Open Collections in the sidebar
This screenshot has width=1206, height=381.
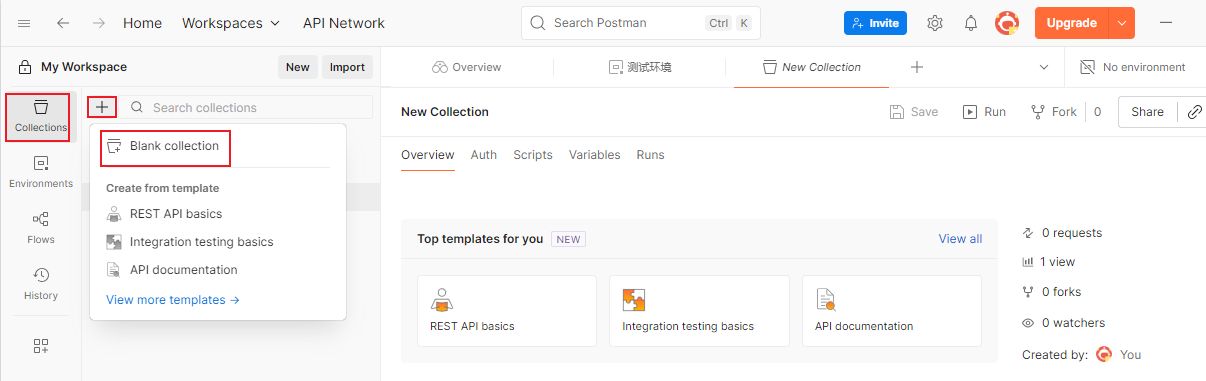tap(41, 117)
